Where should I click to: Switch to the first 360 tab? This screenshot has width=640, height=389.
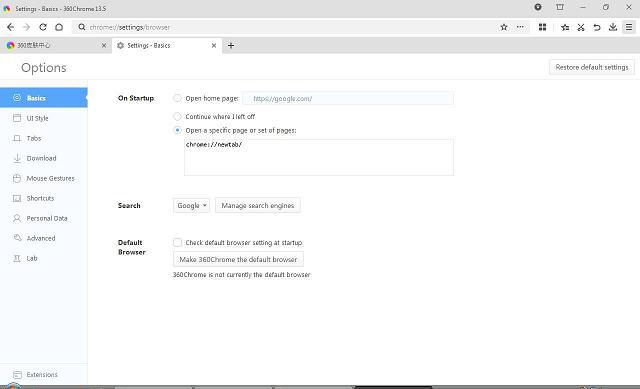pos(55,45)
